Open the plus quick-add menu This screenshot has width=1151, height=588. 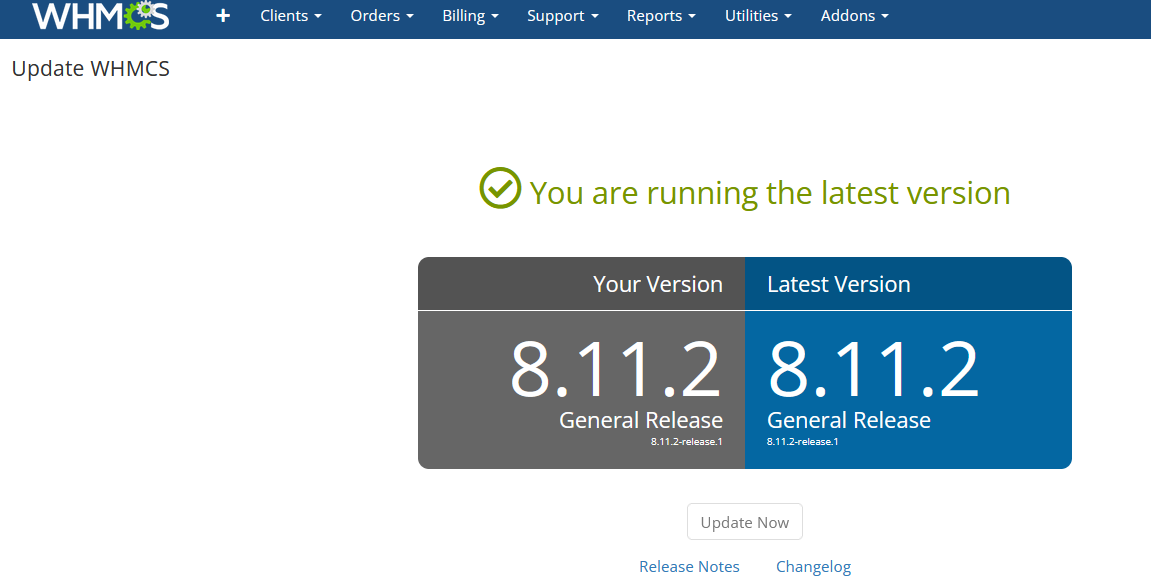tap(223, 15)
